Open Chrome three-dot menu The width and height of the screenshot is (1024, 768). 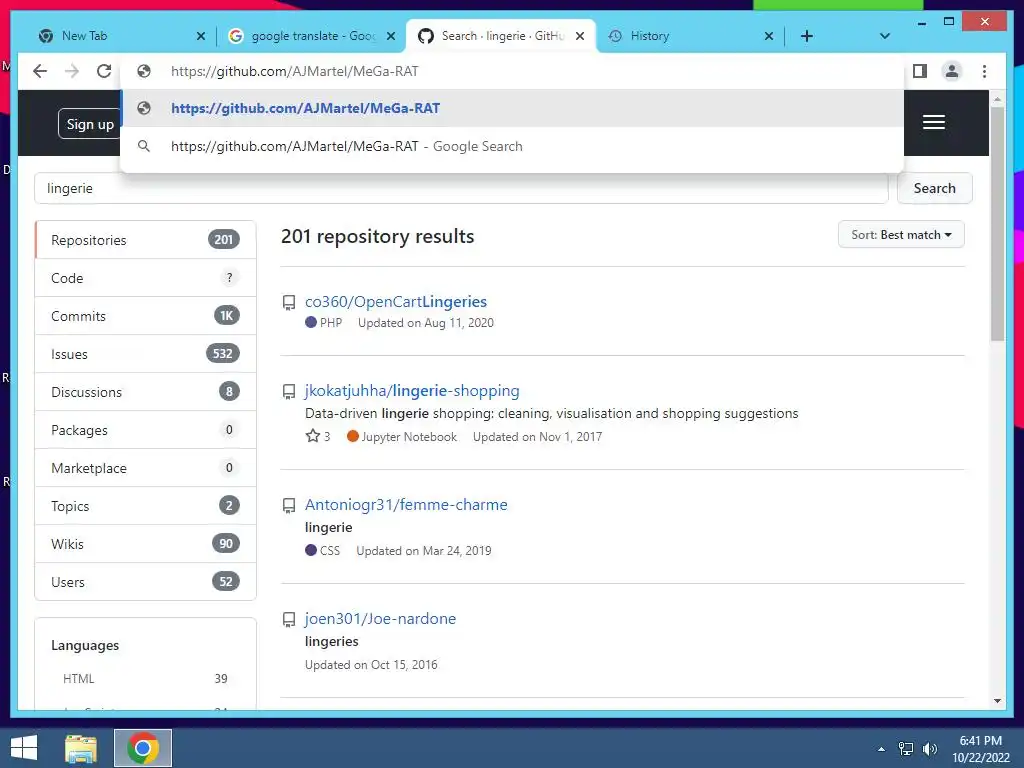point(984,71)
